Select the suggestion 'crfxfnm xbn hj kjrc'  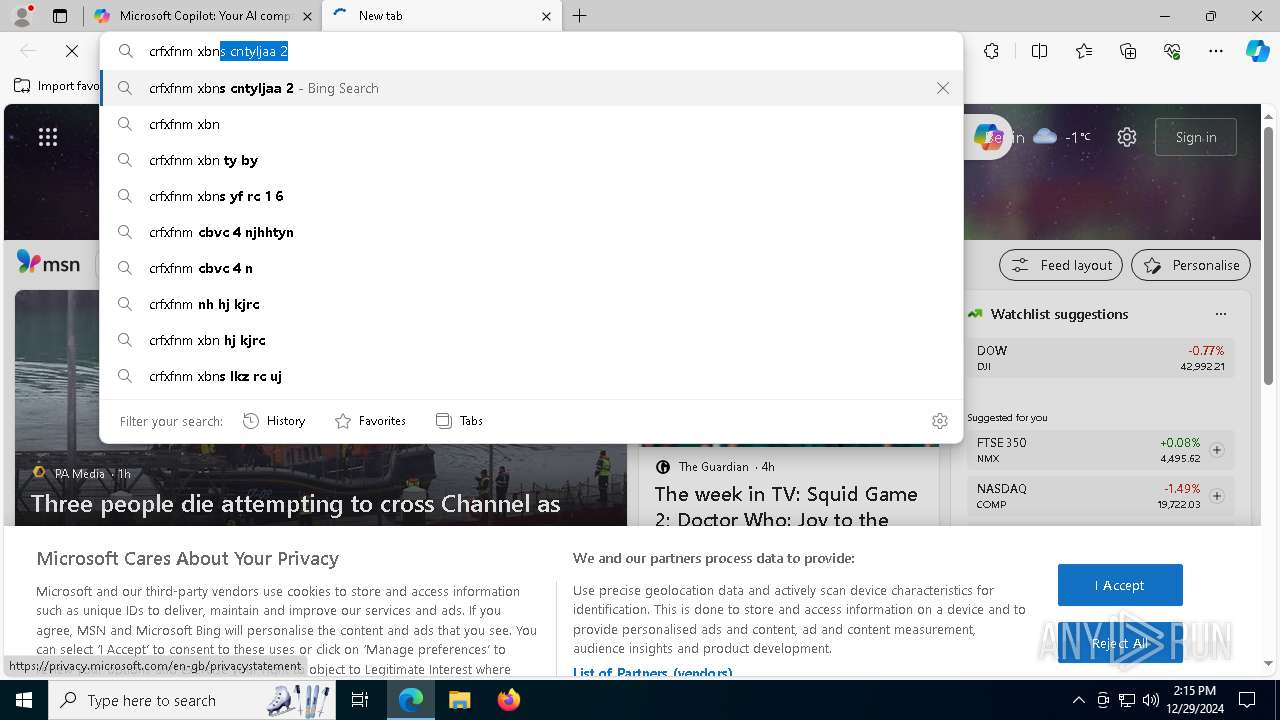click(531, 340)
